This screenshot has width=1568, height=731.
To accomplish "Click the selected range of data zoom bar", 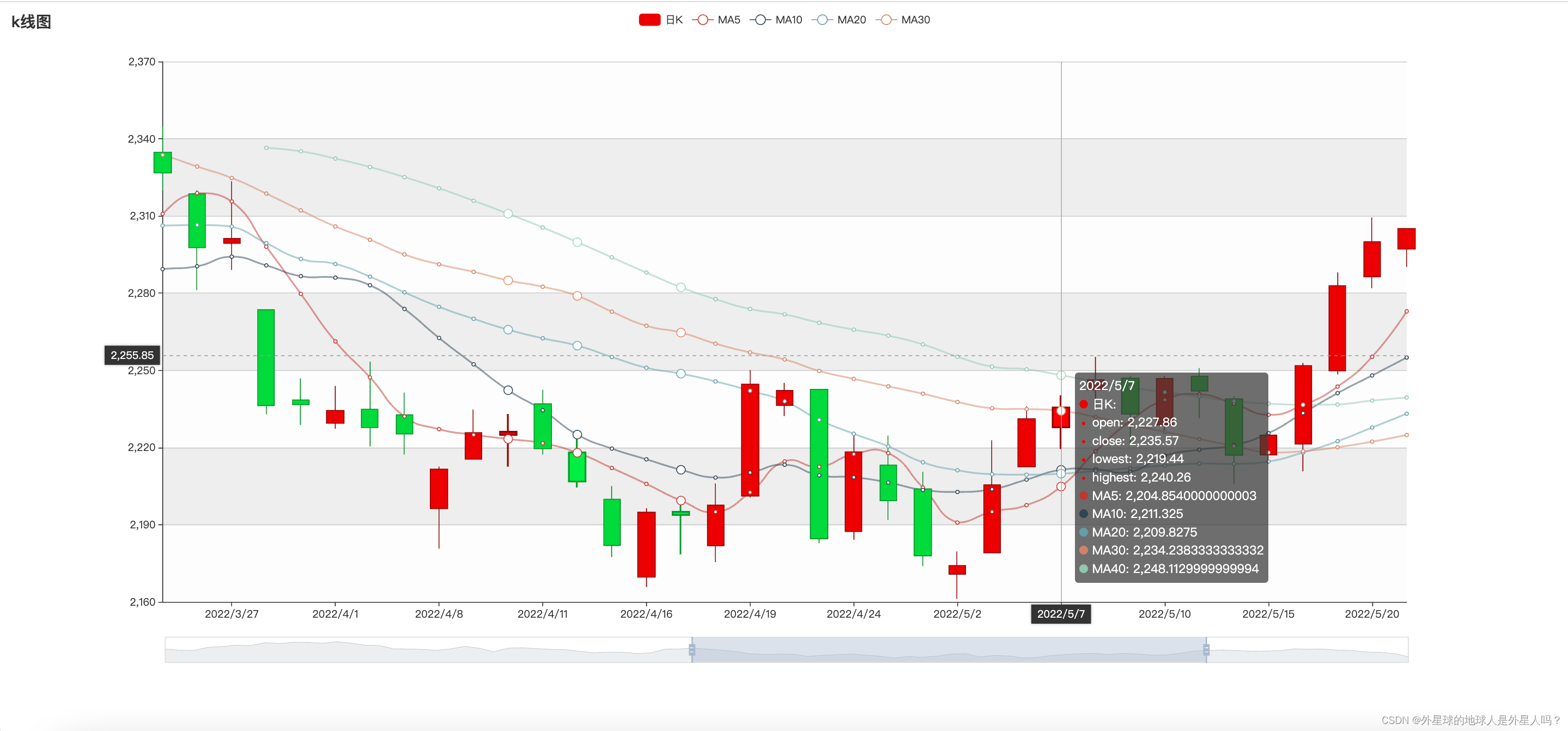I will pos(949,650).
